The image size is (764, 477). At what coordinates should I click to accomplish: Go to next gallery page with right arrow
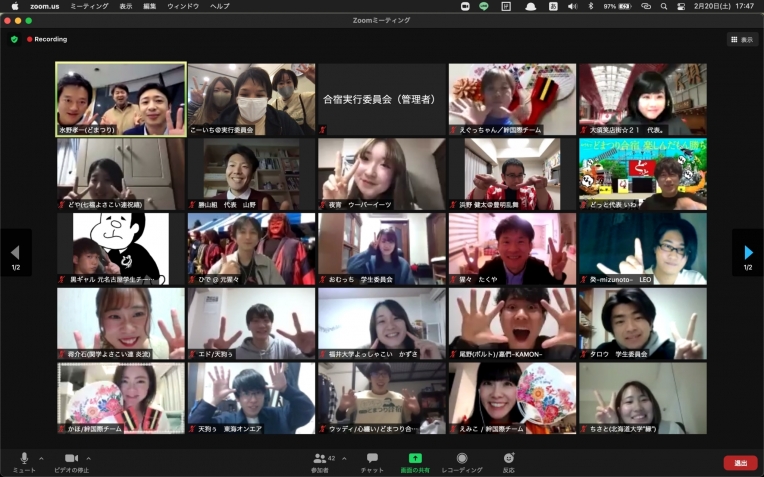point(748,253)
